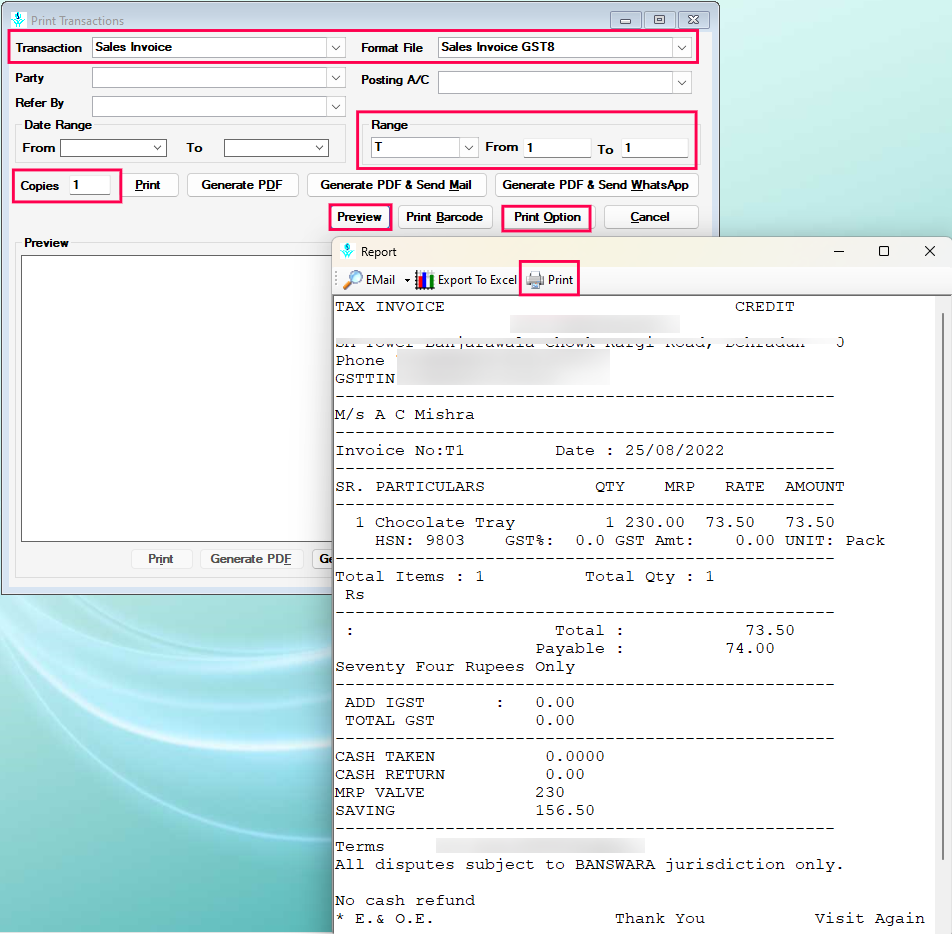
Task: Minimize the Print Transactions window
Action: click(x=625, y=20)
